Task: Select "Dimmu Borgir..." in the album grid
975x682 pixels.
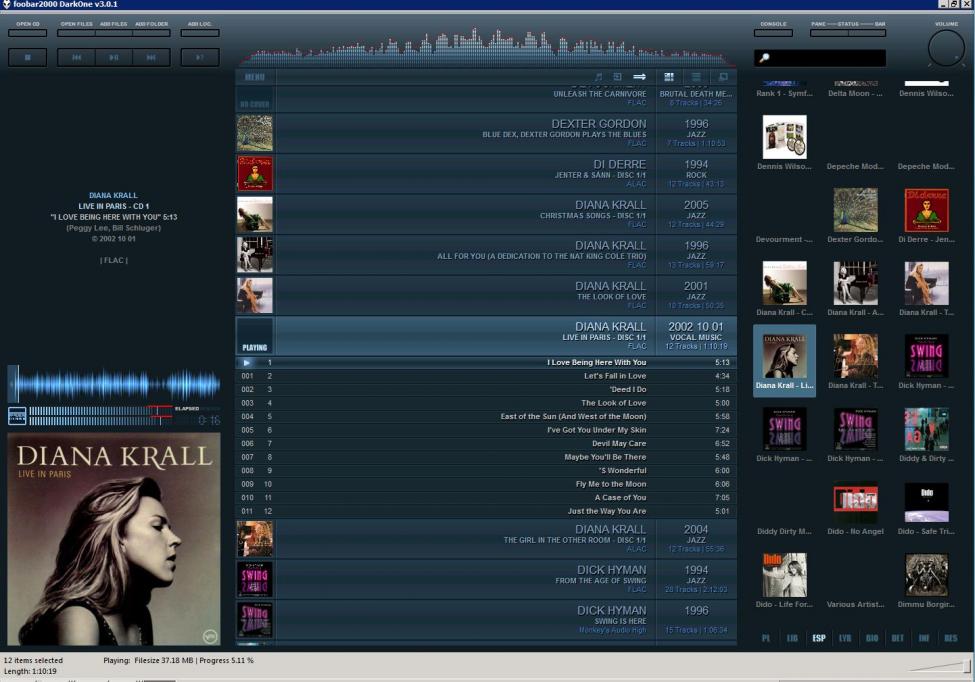Action: 926,581
